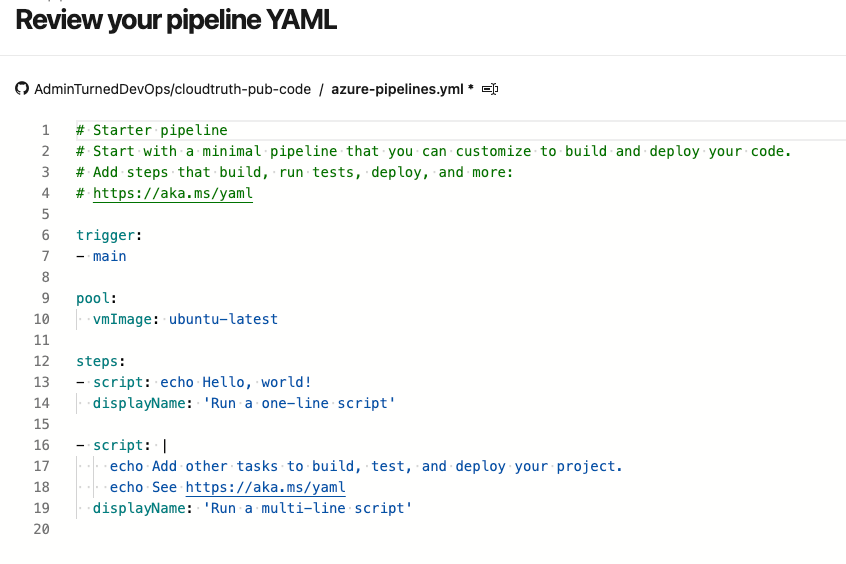Open the AdminTurnedDevOps/cloudtruth-pub-code repository path
Image resolution: width=846 pixels, height=564 pixels.
tap(173, 89)
